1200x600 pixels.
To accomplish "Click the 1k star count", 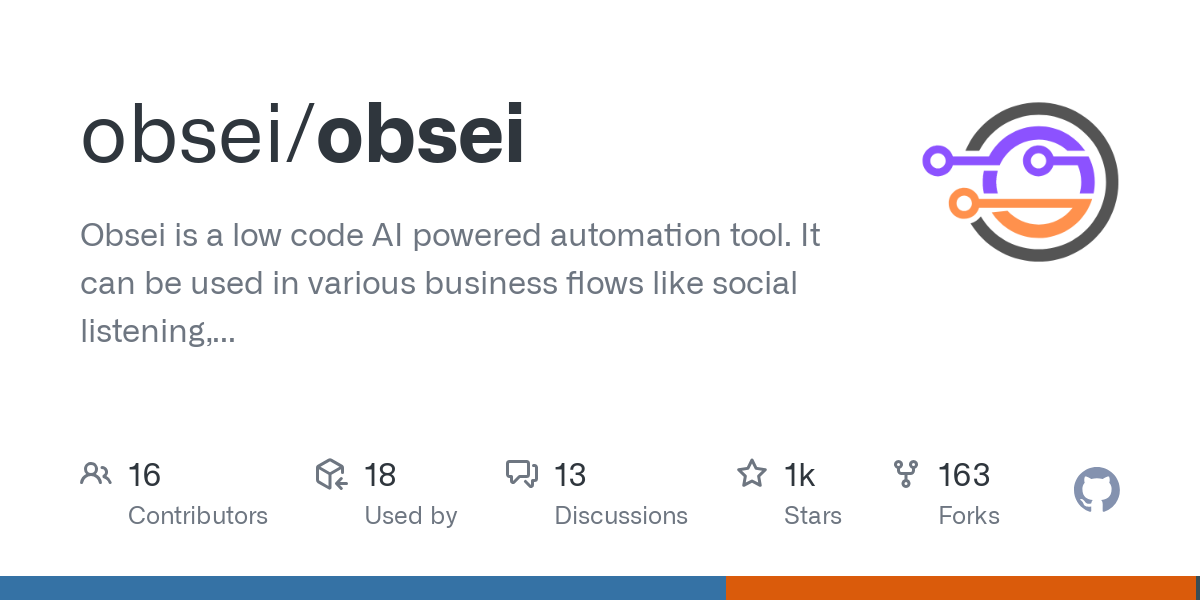I will point(799,475).
